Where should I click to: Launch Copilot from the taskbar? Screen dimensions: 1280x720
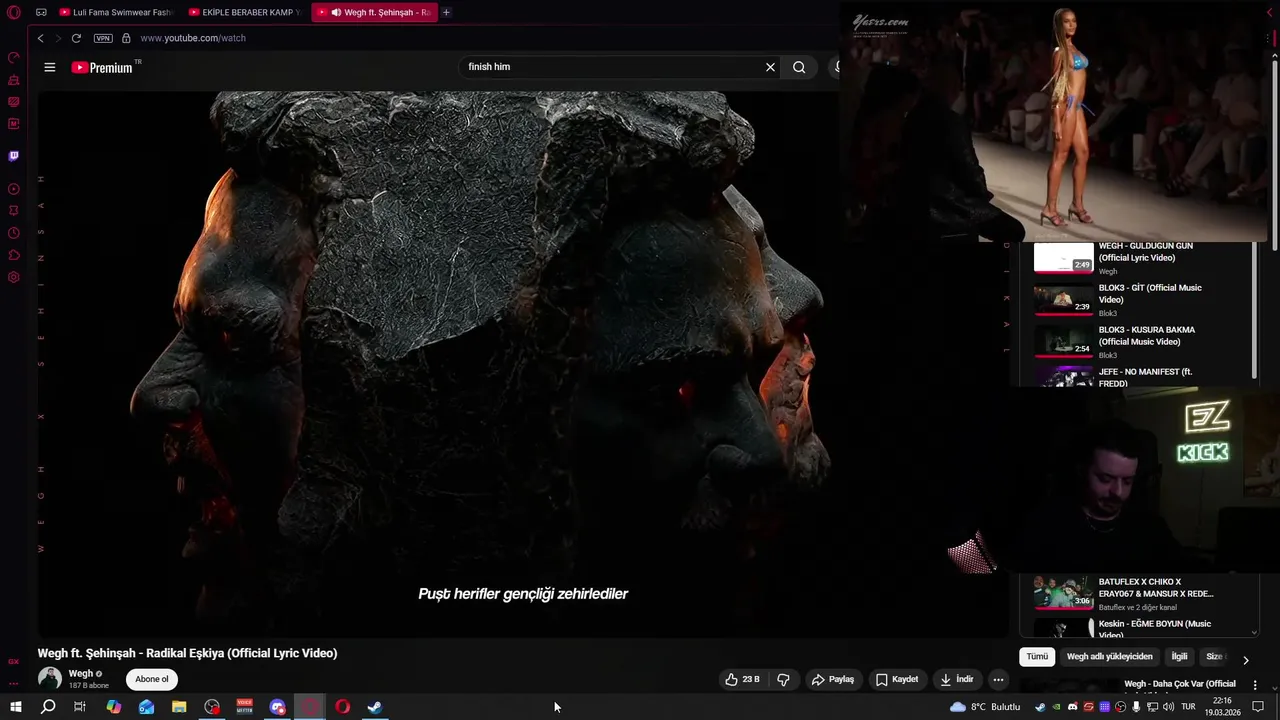point(114,707)
